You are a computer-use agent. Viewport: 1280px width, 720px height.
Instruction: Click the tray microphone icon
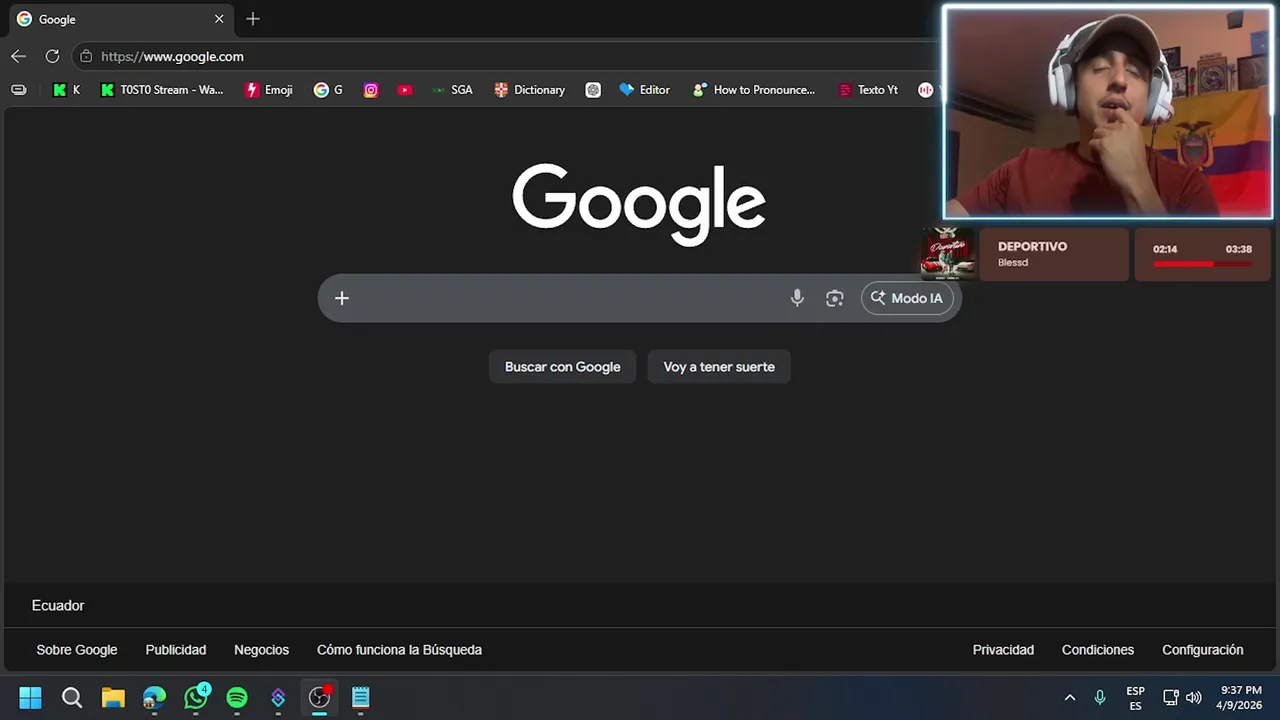point(1100,697)
